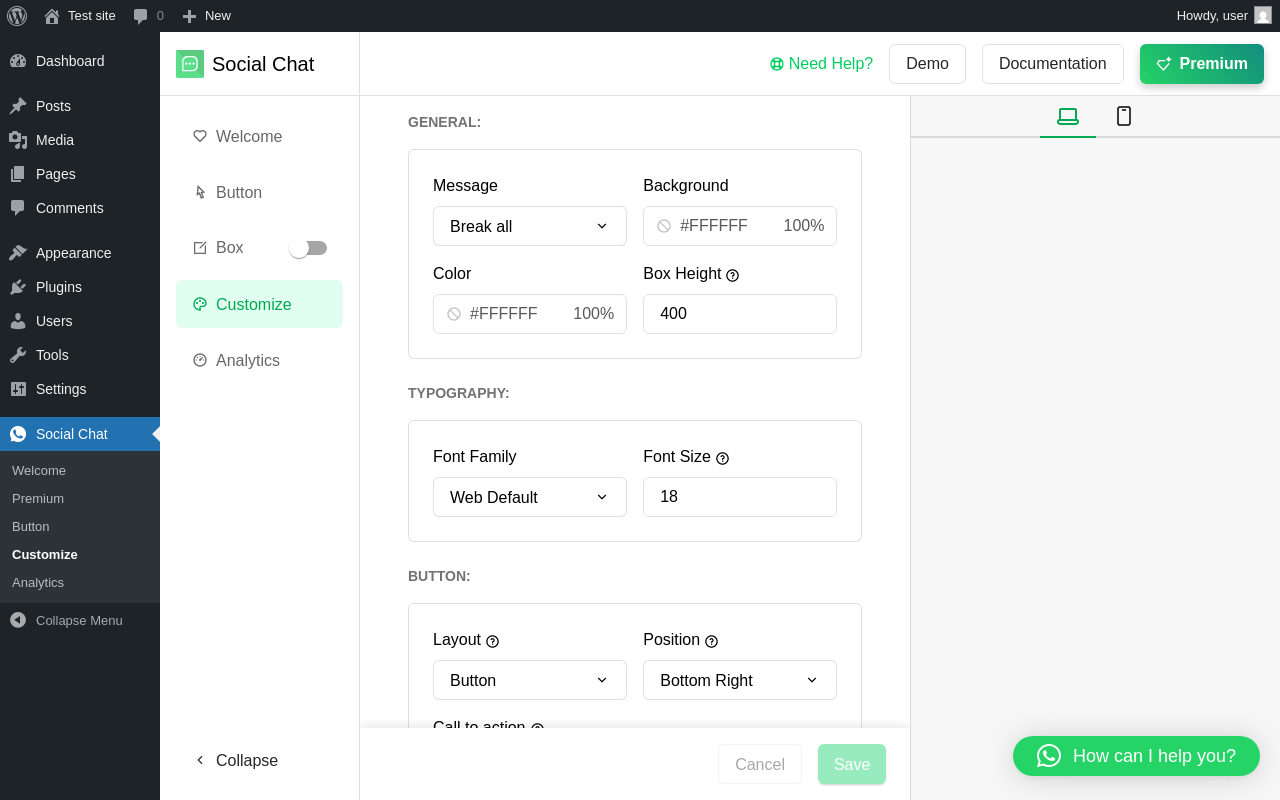Switch to desktop preview icon

pyautogui.click(x=1068, y=116)
